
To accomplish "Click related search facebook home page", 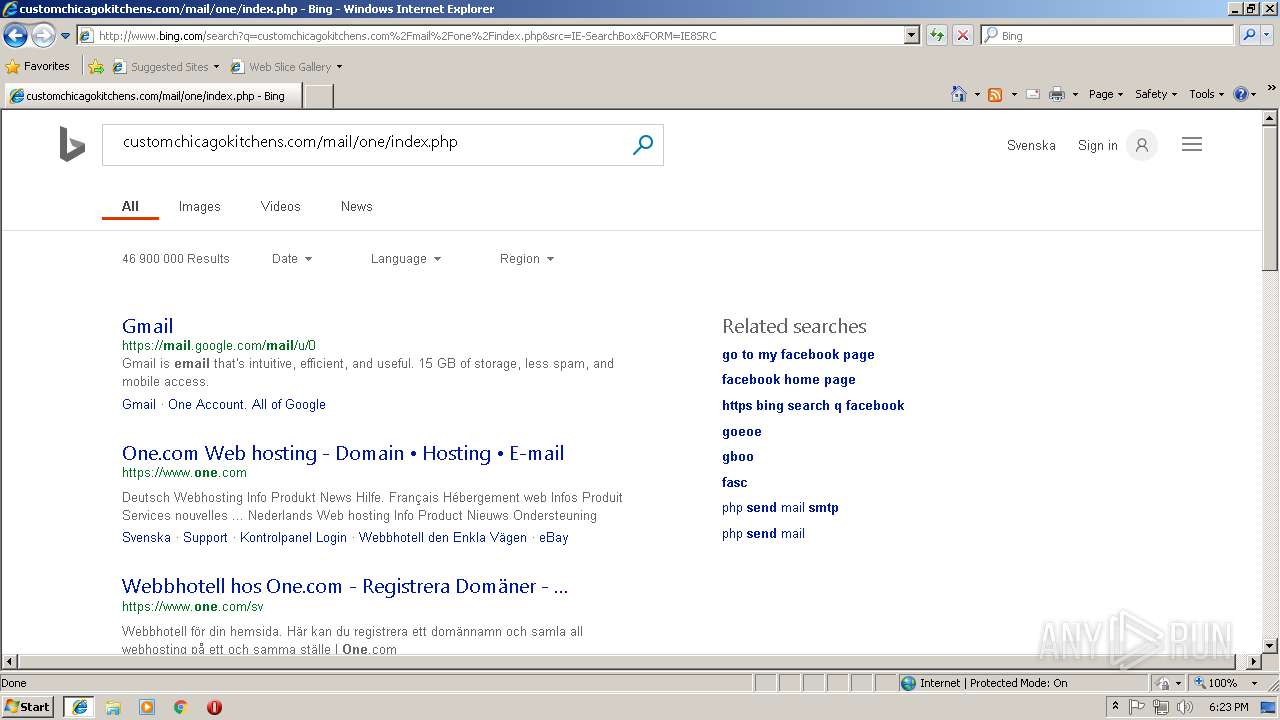I will (789, 379).
